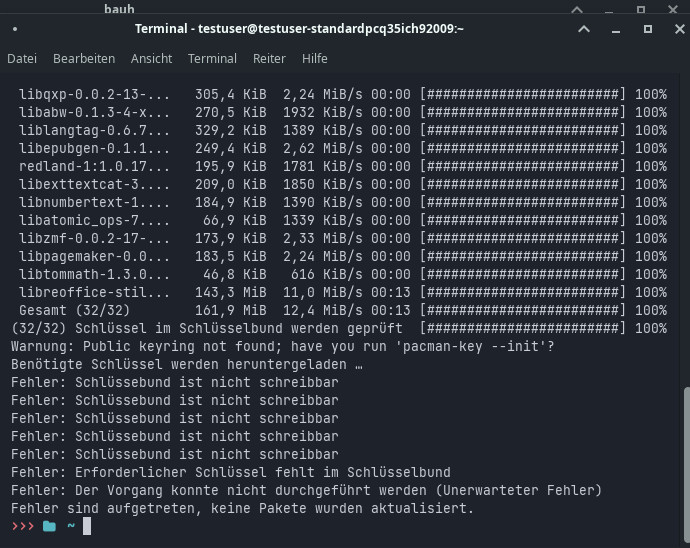690x548 pixels.
Task: Open the Bearbeiten menu
Action: coord(84,59)
